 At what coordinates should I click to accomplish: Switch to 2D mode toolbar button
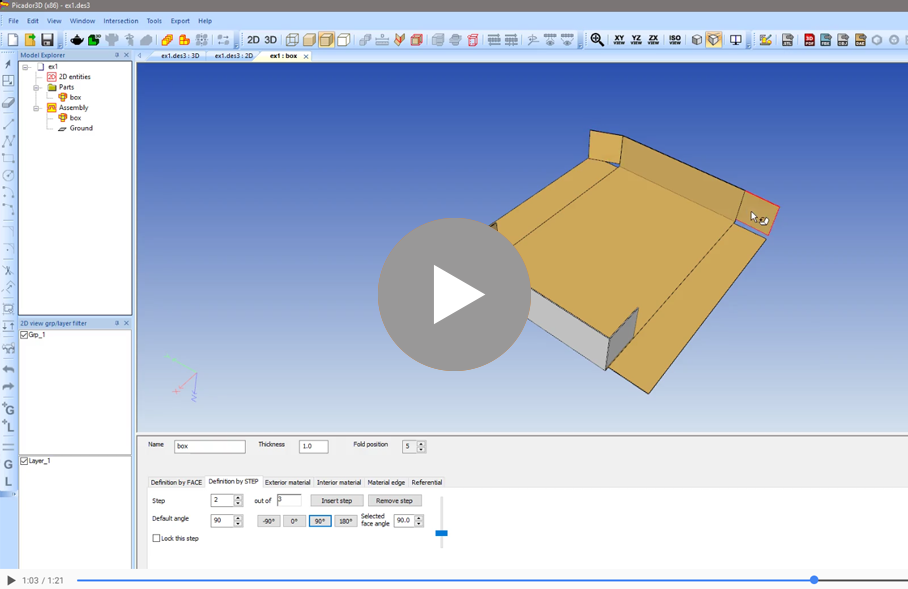click(254, 39)
